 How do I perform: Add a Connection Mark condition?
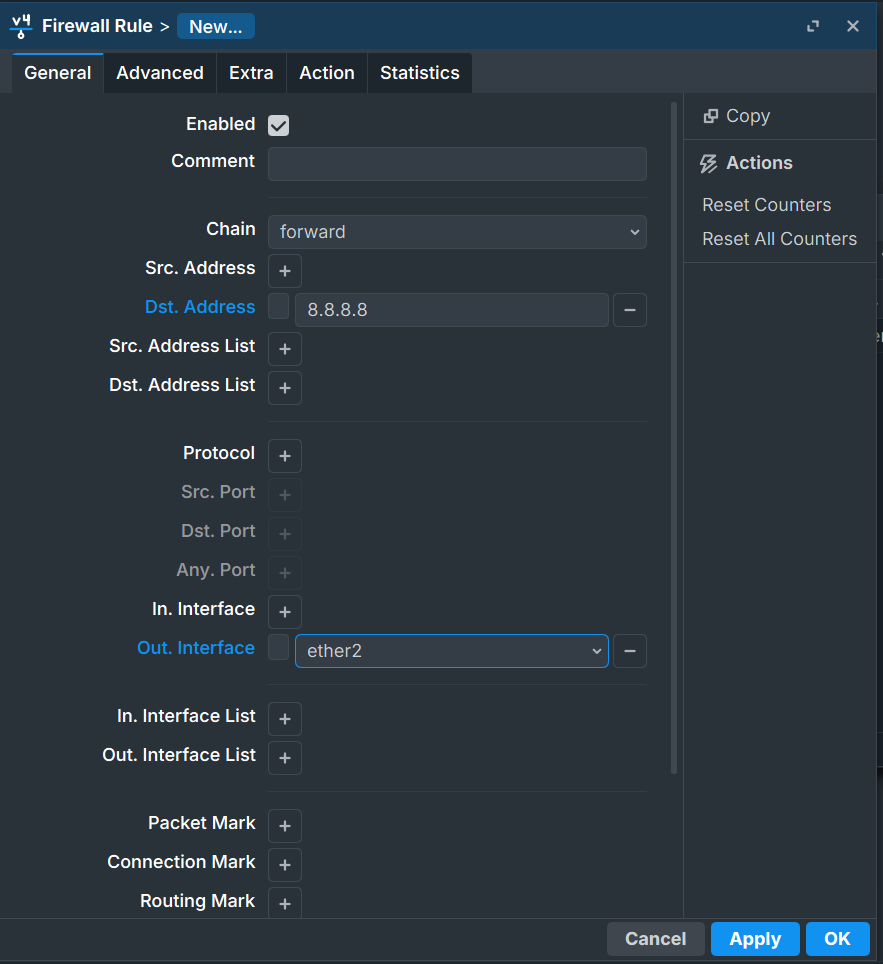click(x=285, y=865)
